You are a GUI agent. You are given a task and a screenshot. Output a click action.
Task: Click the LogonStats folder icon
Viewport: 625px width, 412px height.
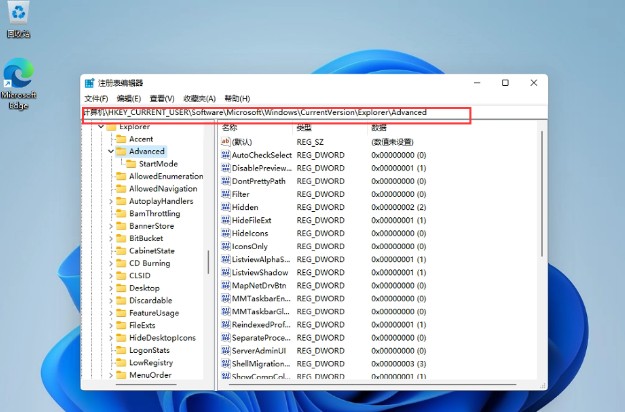click(121, 350)
